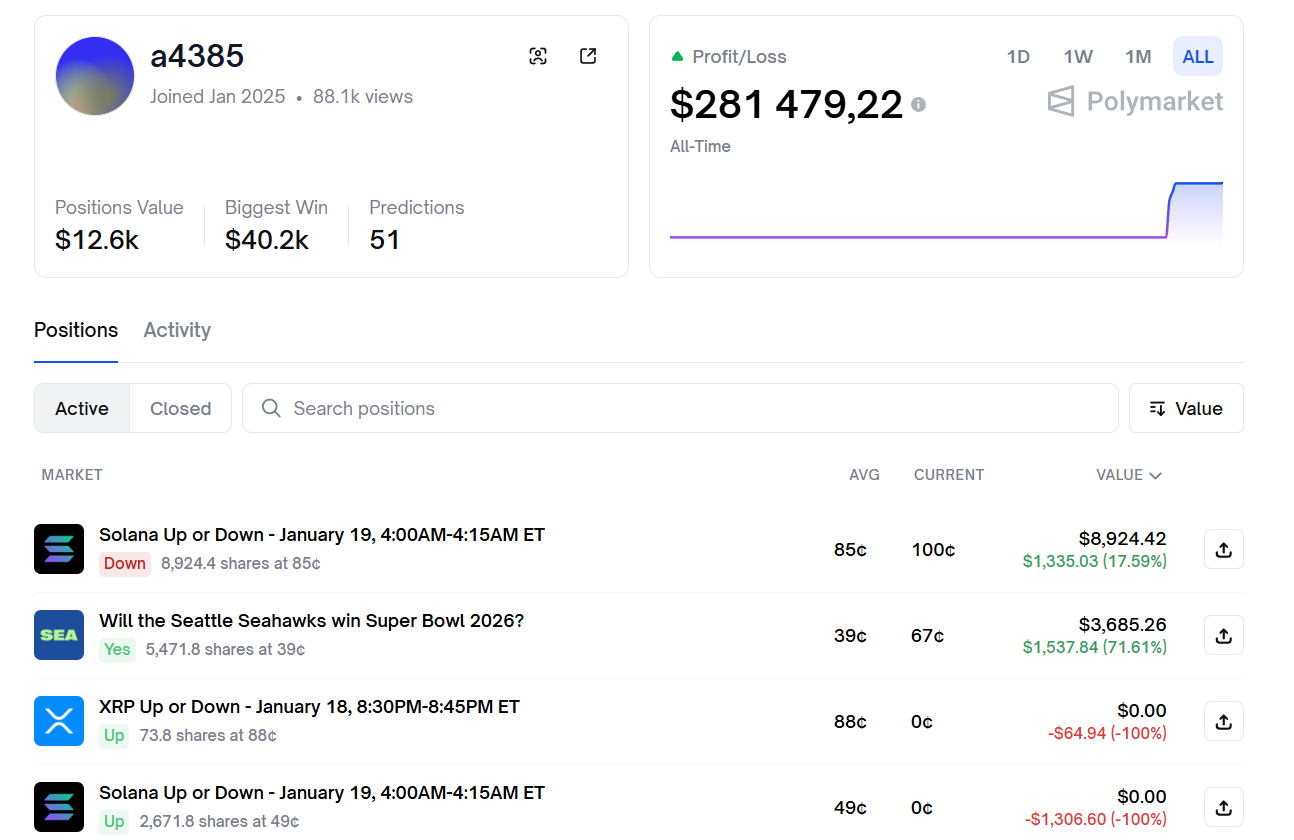This screenshot has width=1294, height=840.
Task: Click the Search positions field
Action: click(680, 408)
